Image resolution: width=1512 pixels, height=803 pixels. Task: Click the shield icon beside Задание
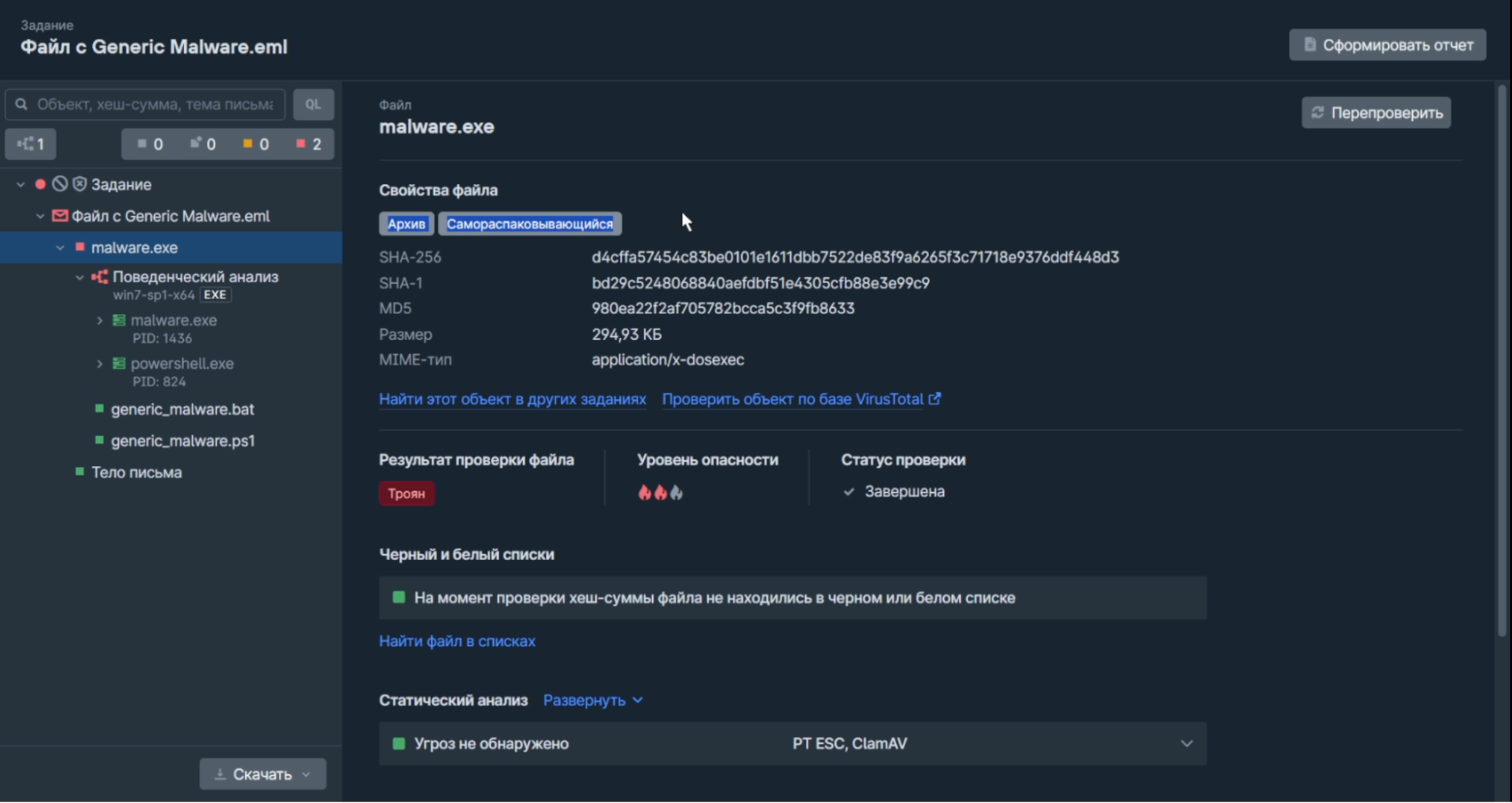coord(79,184)
